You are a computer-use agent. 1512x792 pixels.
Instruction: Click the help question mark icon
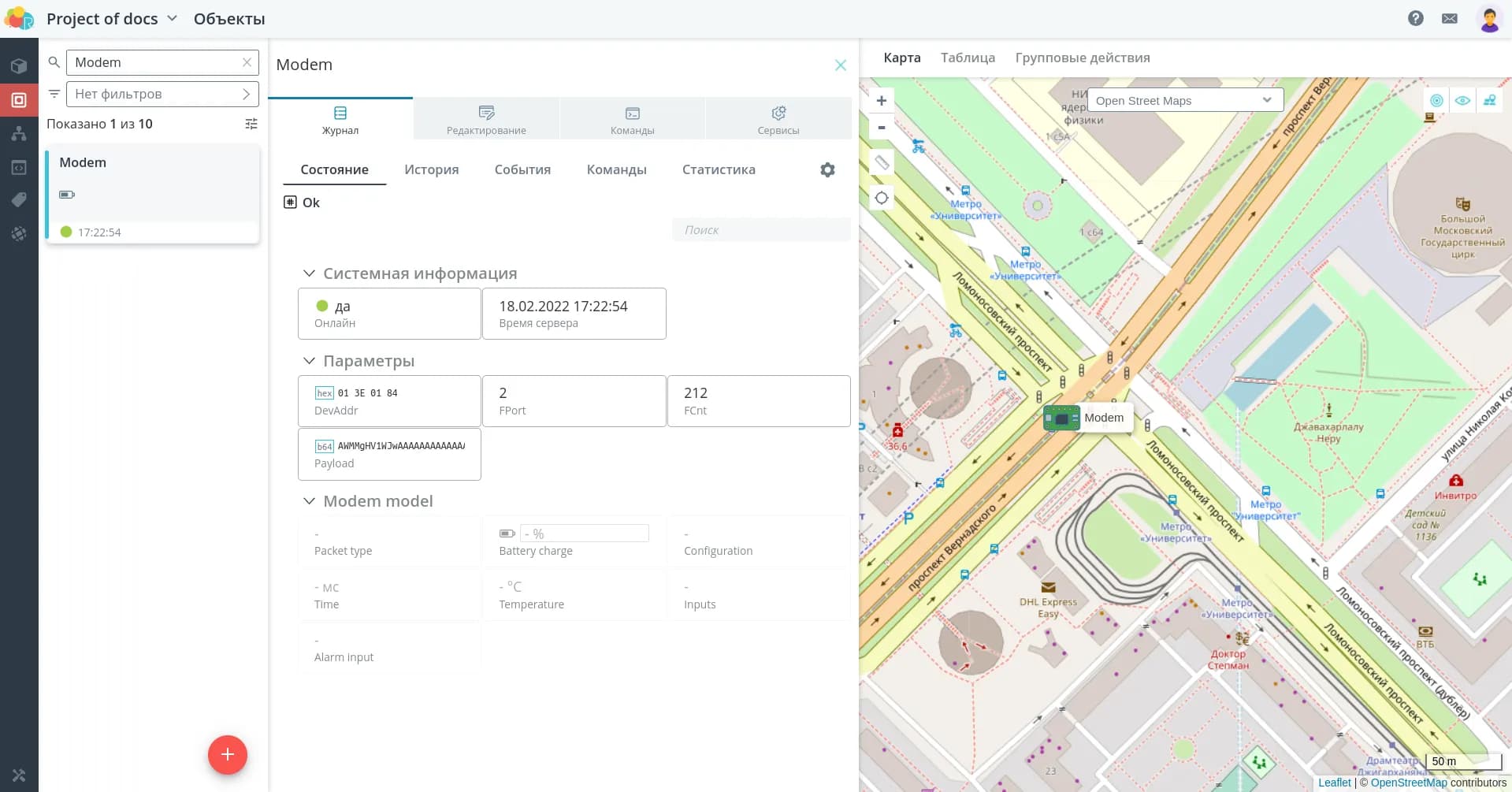[x=1415, y=18]
